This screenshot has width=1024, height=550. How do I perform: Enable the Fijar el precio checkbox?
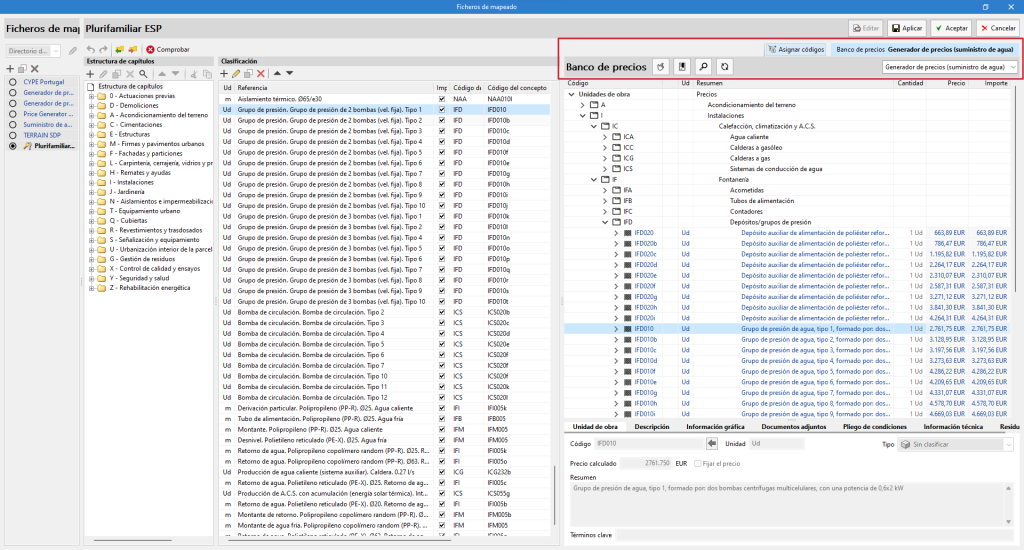click(697, 464)
